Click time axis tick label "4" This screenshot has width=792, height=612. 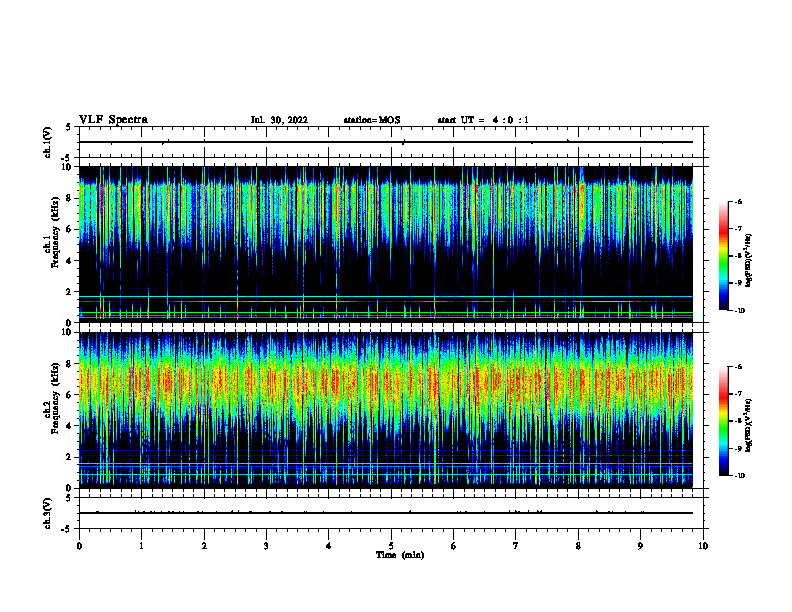tap(329, 546)
